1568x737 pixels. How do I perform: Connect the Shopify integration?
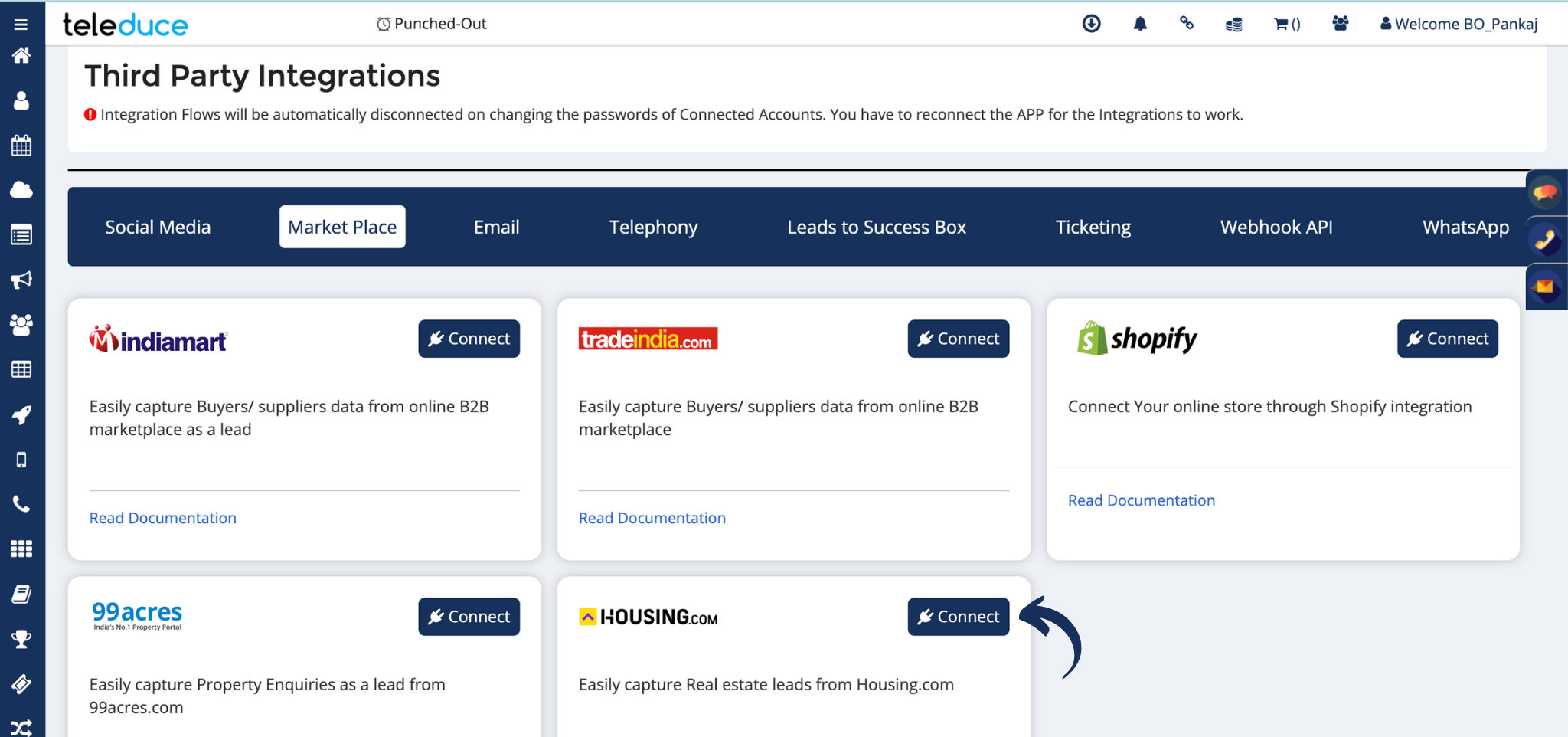point(1448,339)
